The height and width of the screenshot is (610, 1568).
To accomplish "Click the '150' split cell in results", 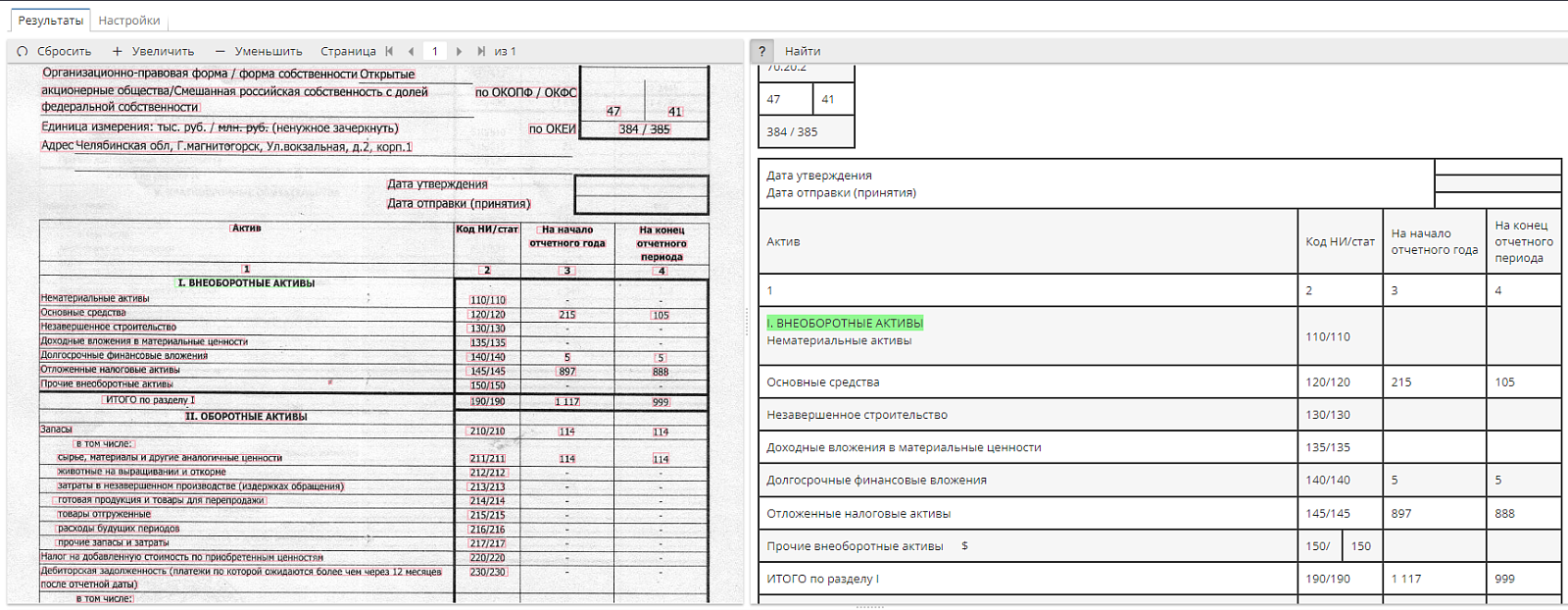I will [x=1361, y=546].
